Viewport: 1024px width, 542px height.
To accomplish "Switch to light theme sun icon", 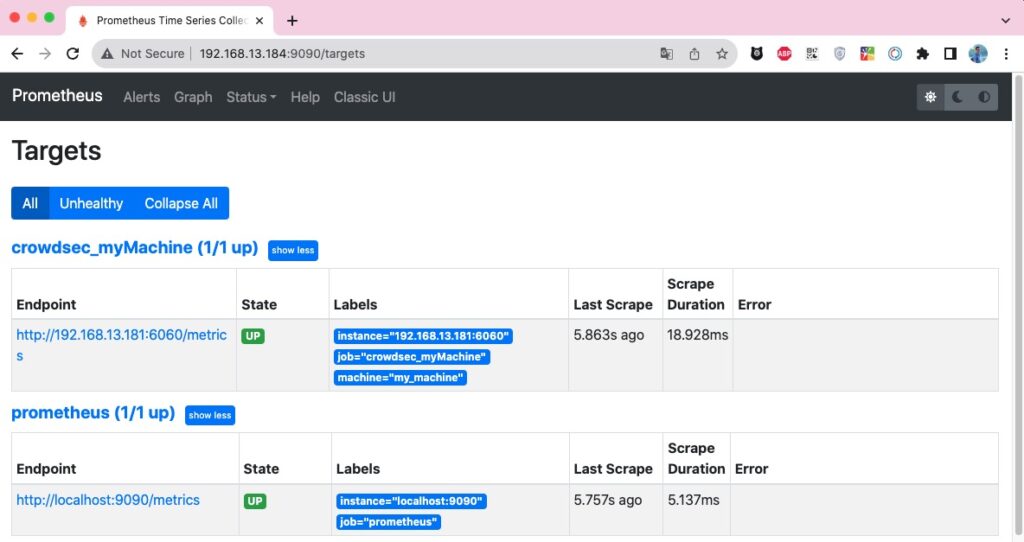I will [x=931, y=97].
